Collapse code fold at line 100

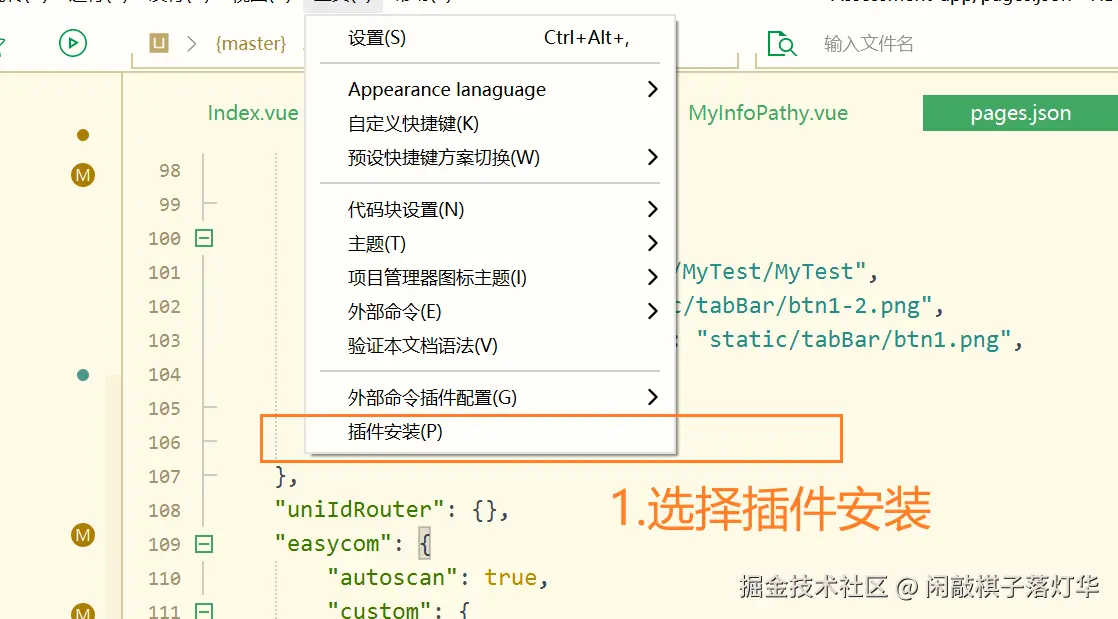(204, 238)
